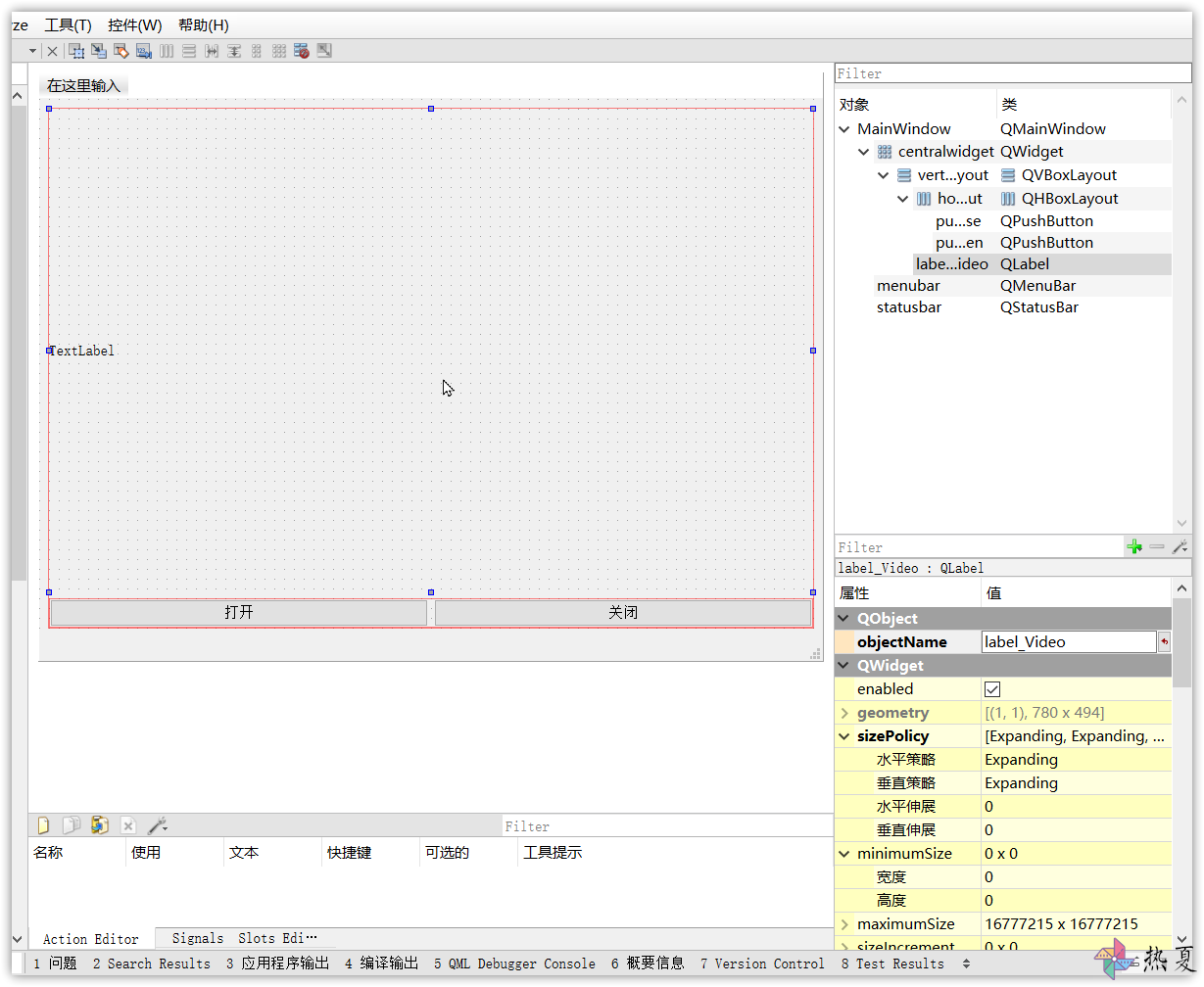This screenshot has width=1204, height=987.
Task: Activate Edit Tab Order mode icon
Action: pos(144,51)
